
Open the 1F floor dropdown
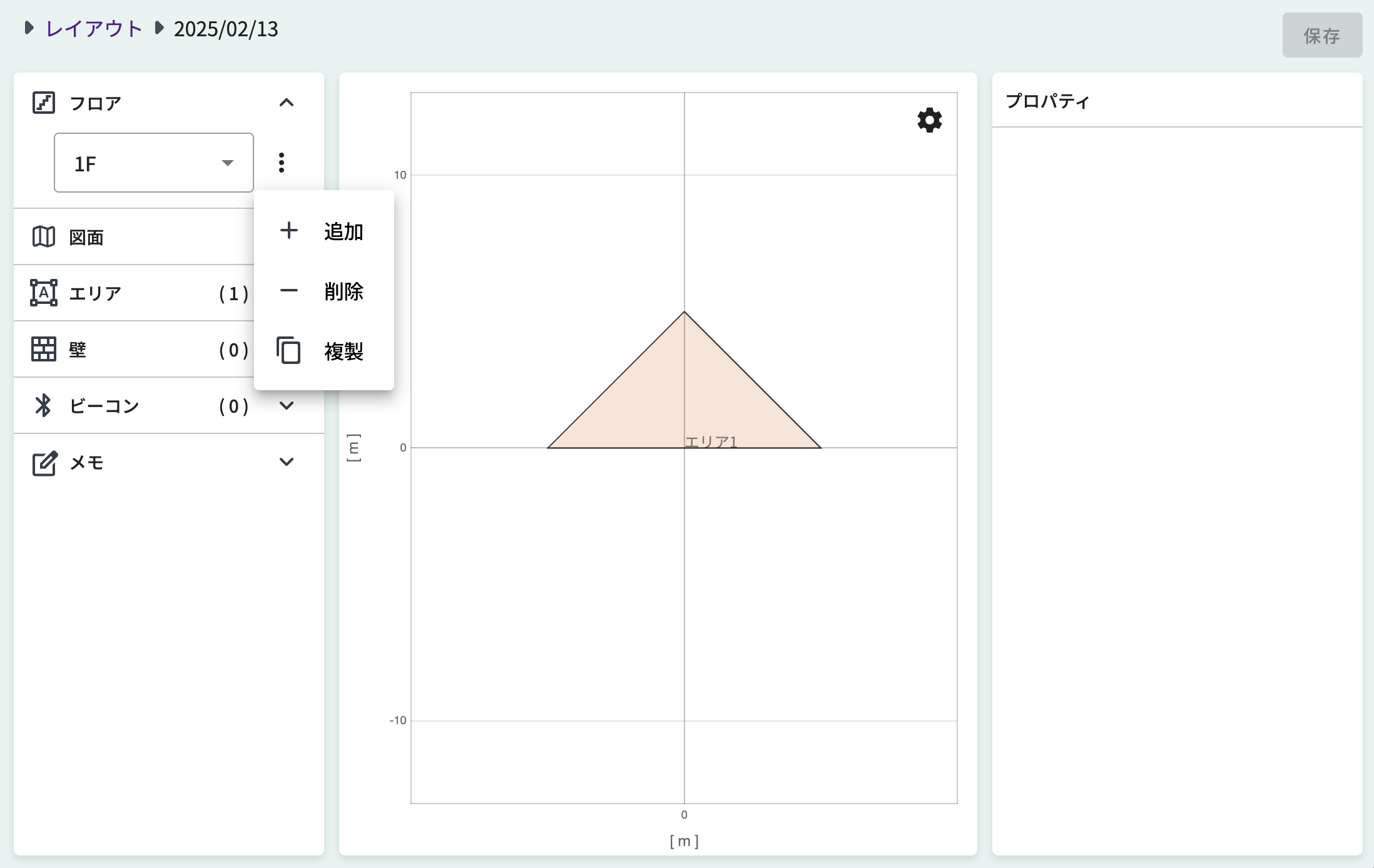point(154,163)
